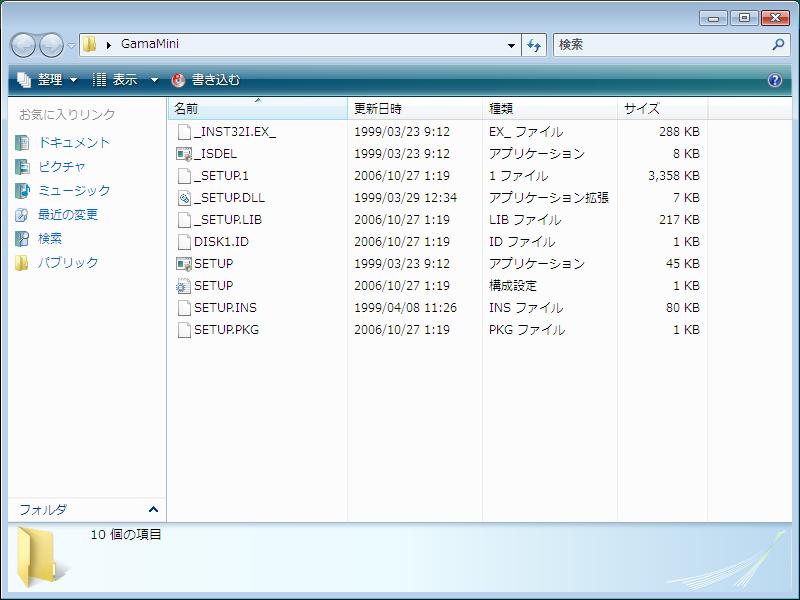Select the DISK1.ID file icon
Image resolution: width=800 pixels, height=600 pixels.
[183, 242]
